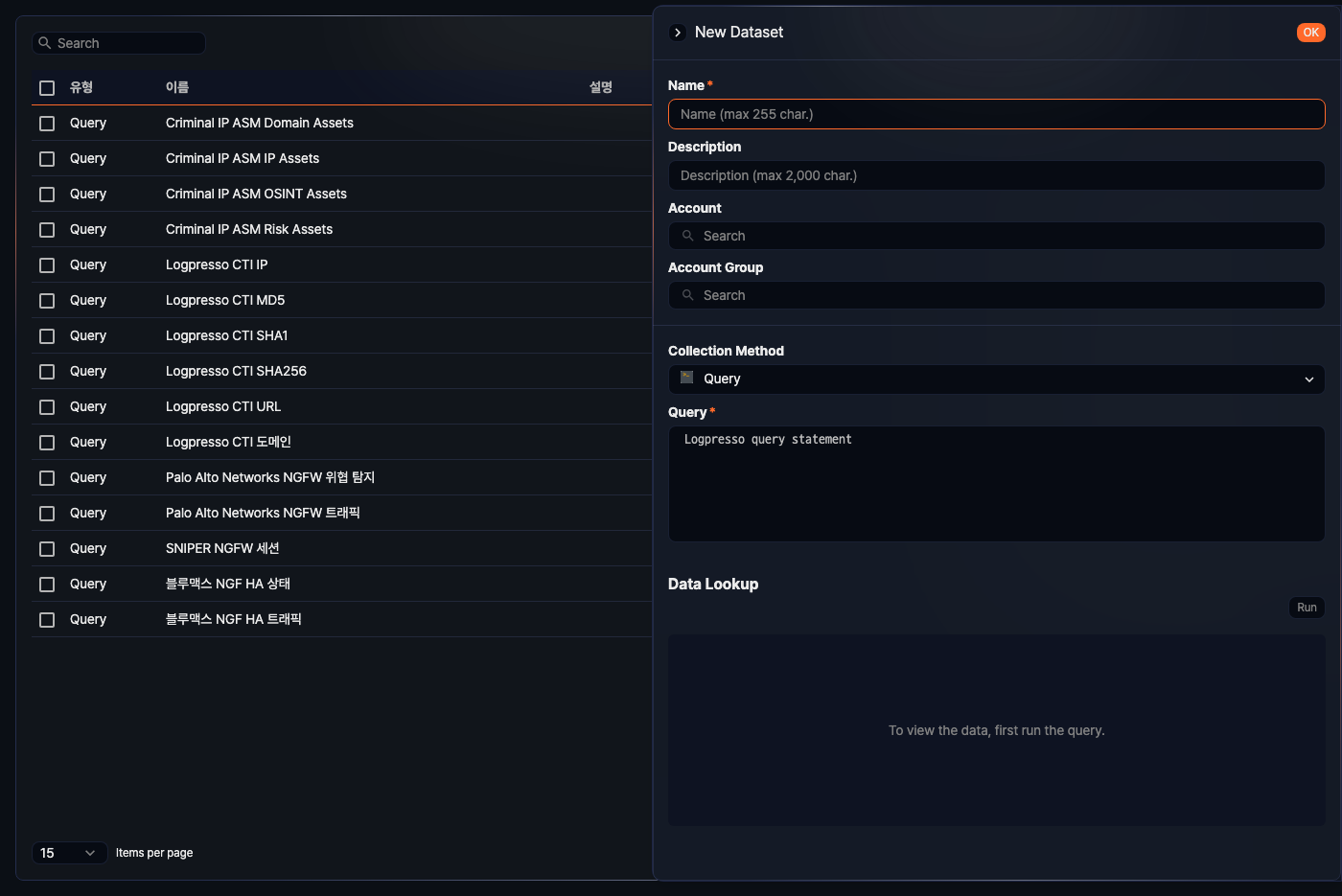This screenshot has height=896, width=1342.
Task: Select the Logpresso CTI MD5 checkbox
Action: tap(47, 301)
